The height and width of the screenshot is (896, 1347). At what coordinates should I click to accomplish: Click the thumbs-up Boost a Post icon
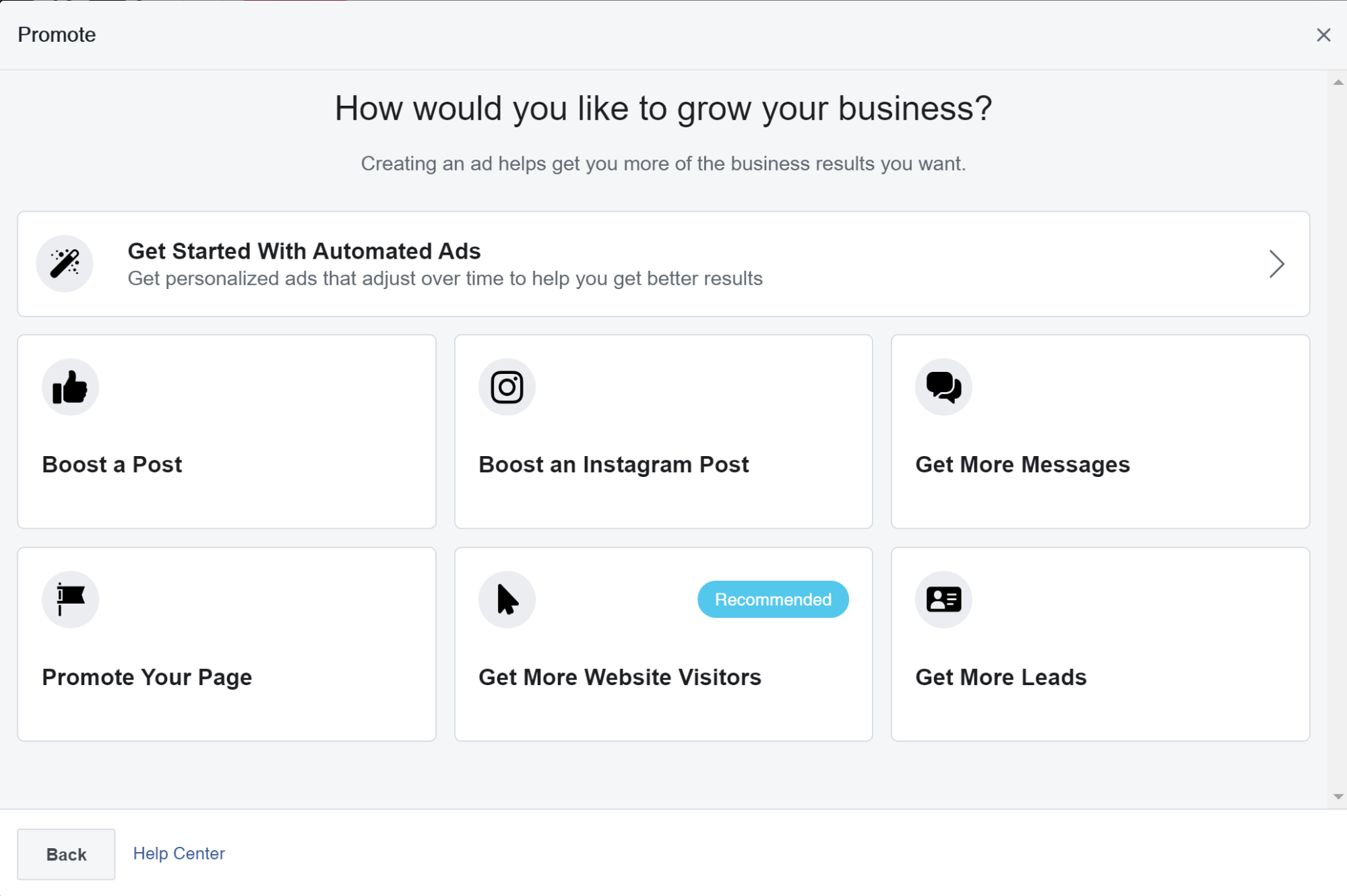pyautogui.click(x=70, y=387)
